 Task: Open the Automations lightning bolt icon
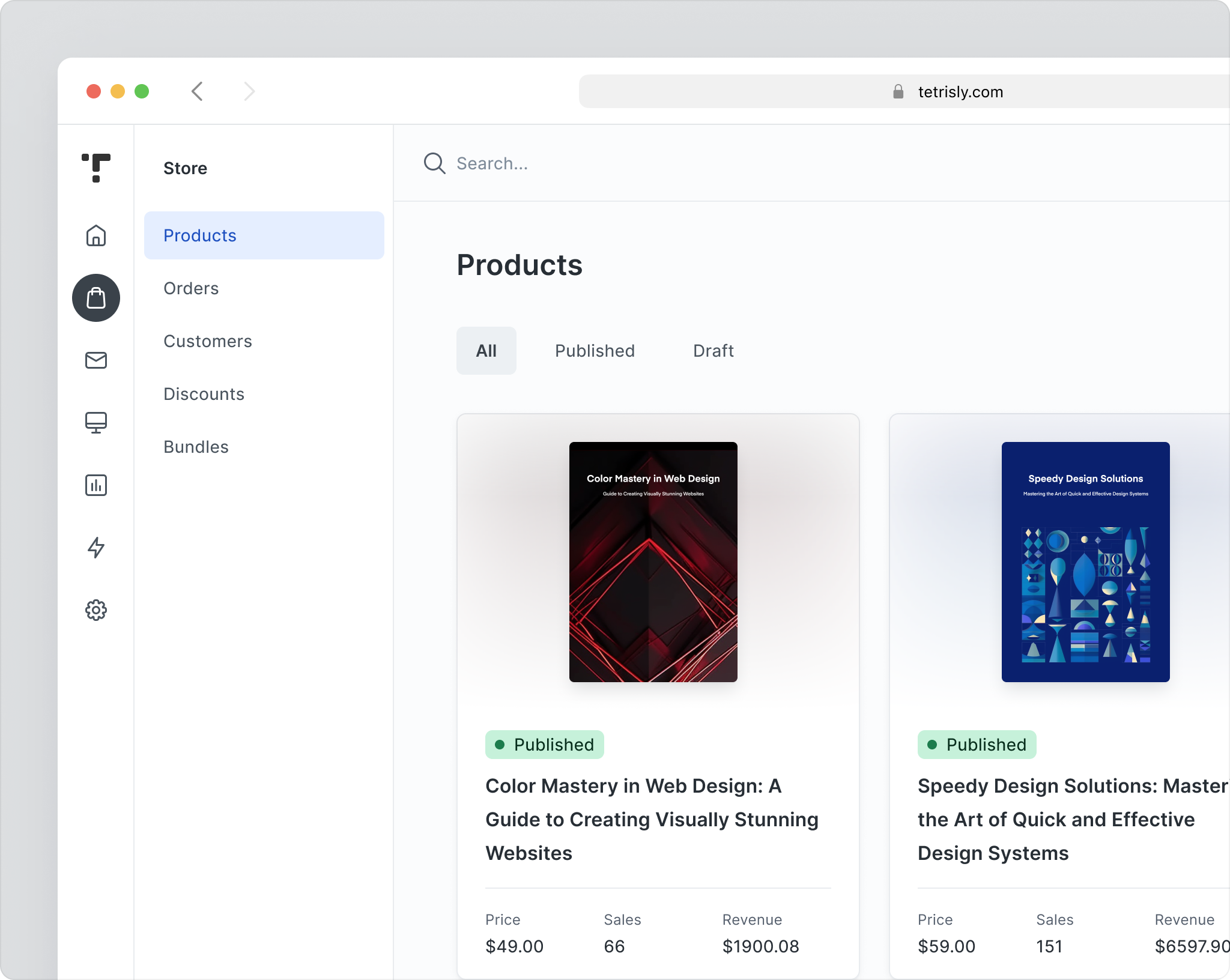click(x=96, y=549)
